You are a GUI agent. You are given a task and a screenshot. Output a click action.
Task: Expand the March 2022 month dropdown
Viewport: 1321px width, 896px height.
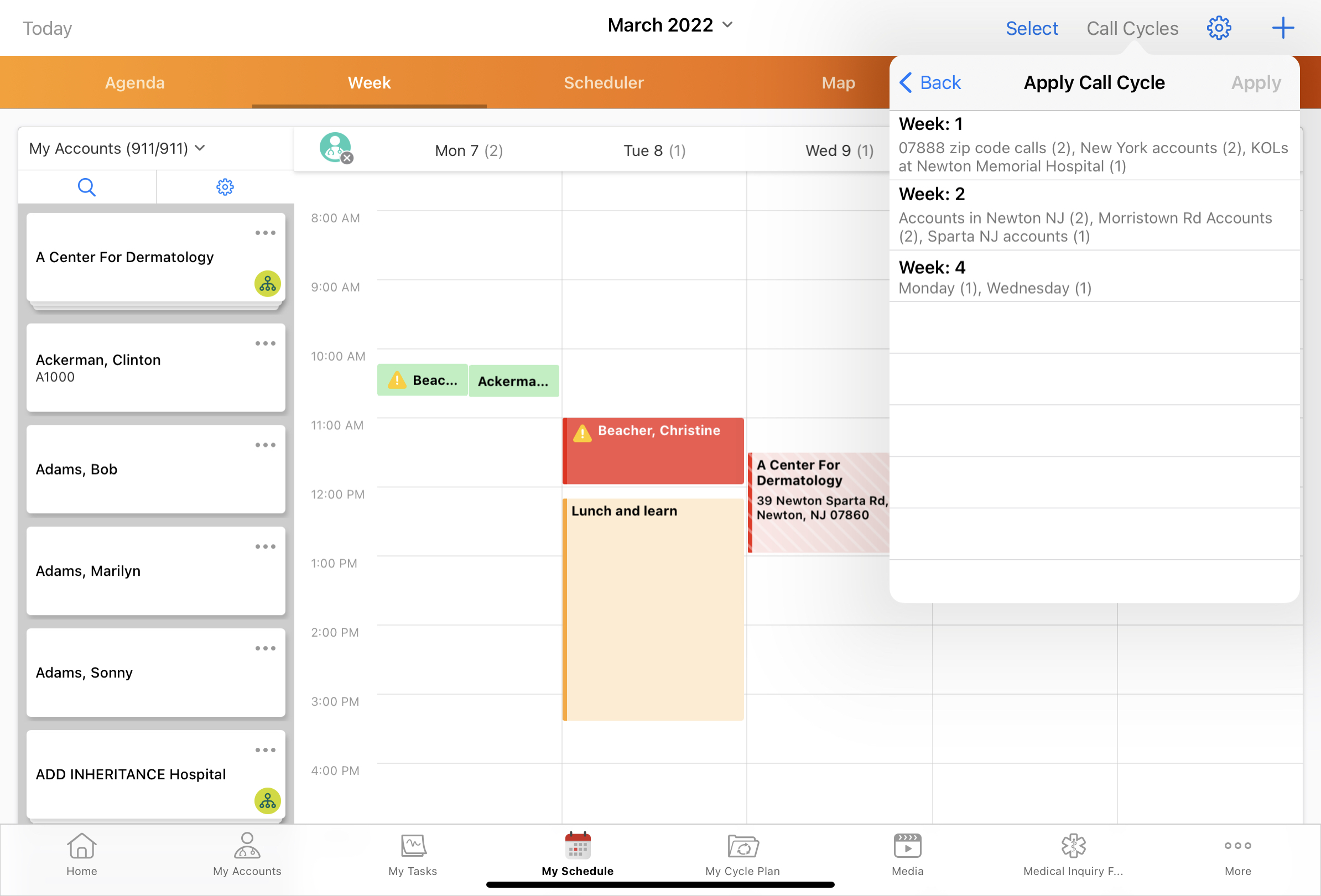click(670, 25)
